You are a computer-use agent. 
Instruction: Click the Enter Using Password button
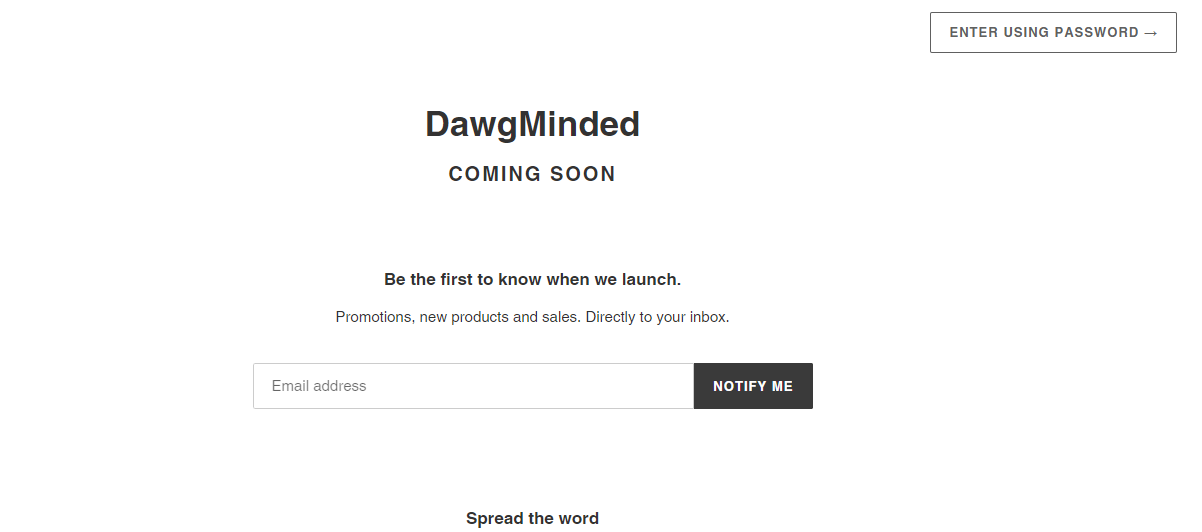coord(1052,32)
